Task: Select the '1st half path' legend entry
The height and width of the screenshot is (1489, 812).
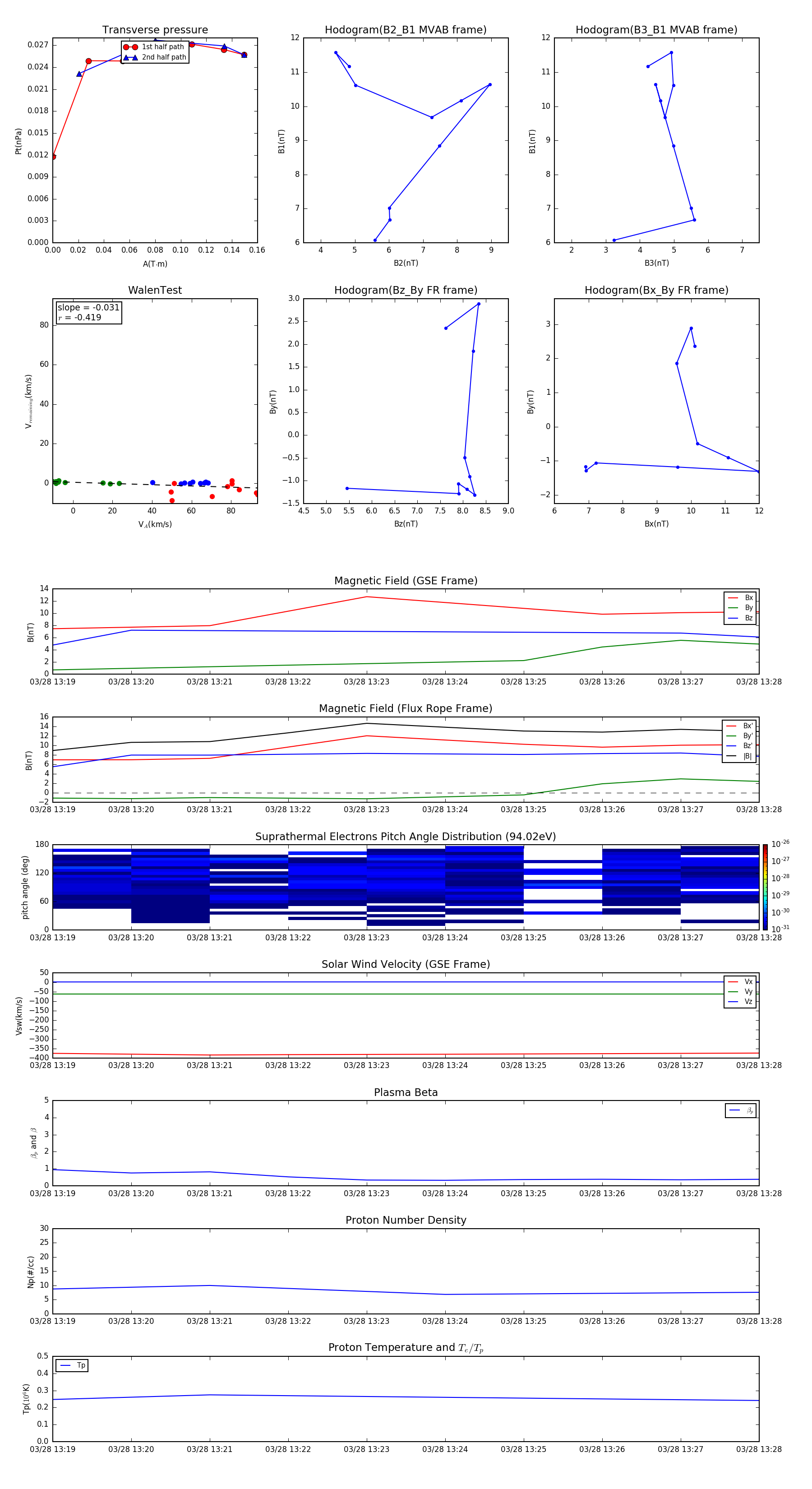Action: 154,47
